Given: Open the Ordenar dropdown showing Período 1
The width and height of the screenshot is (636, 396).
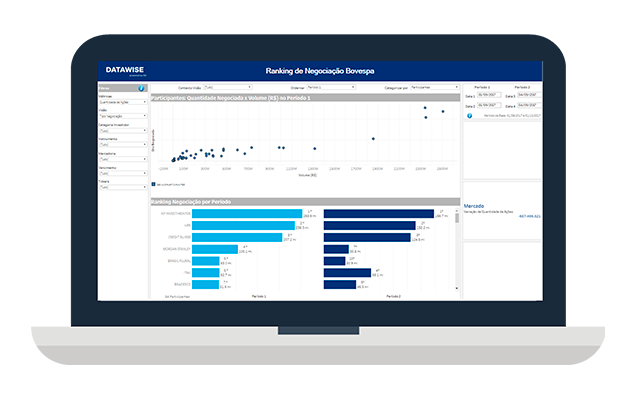Looking at the screenshot, I should [331, 87].
